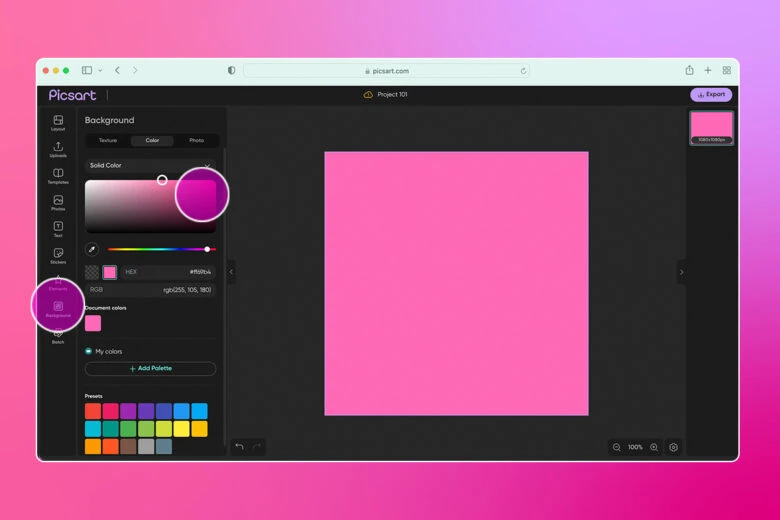Image resolution: width=780 pixels, height=520 pixels.
Task: Open the Layout tool in sidebar
Action: pos(58,123)
